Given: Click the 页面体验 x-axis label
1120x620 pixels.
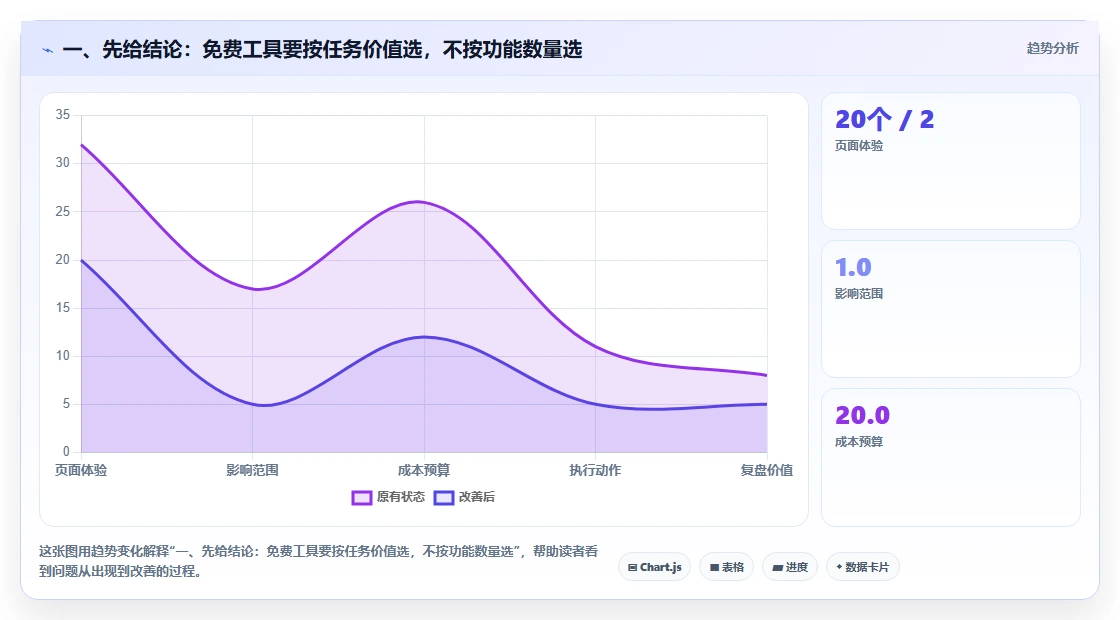Looking at the screenshot, I should (81, 470).
